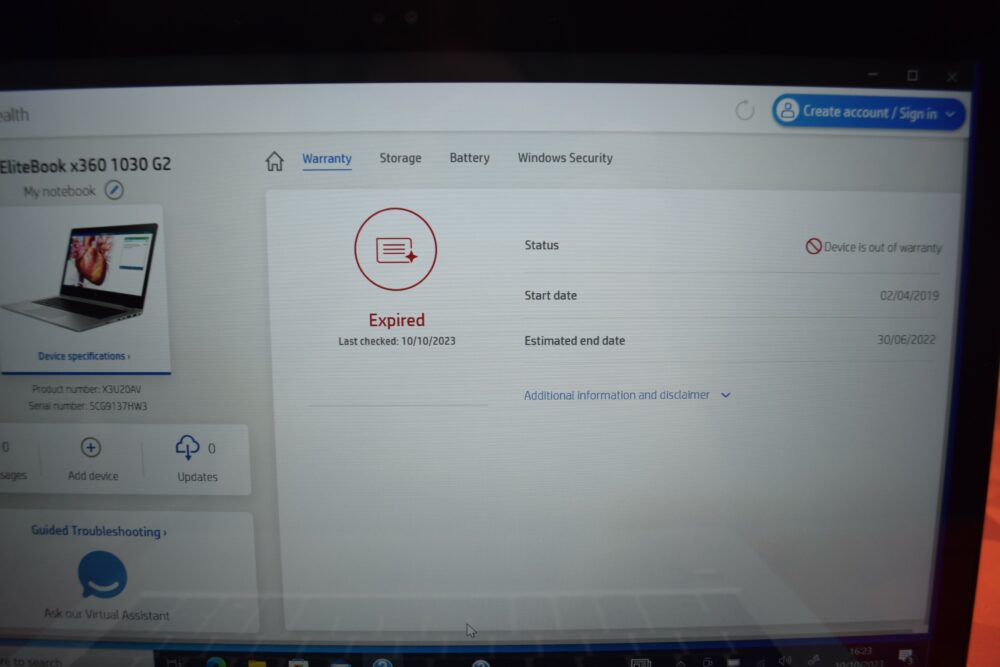Click the EliteBook x360 1030 G2 title
Screen dimensions: 1000x667
(85, 165)
